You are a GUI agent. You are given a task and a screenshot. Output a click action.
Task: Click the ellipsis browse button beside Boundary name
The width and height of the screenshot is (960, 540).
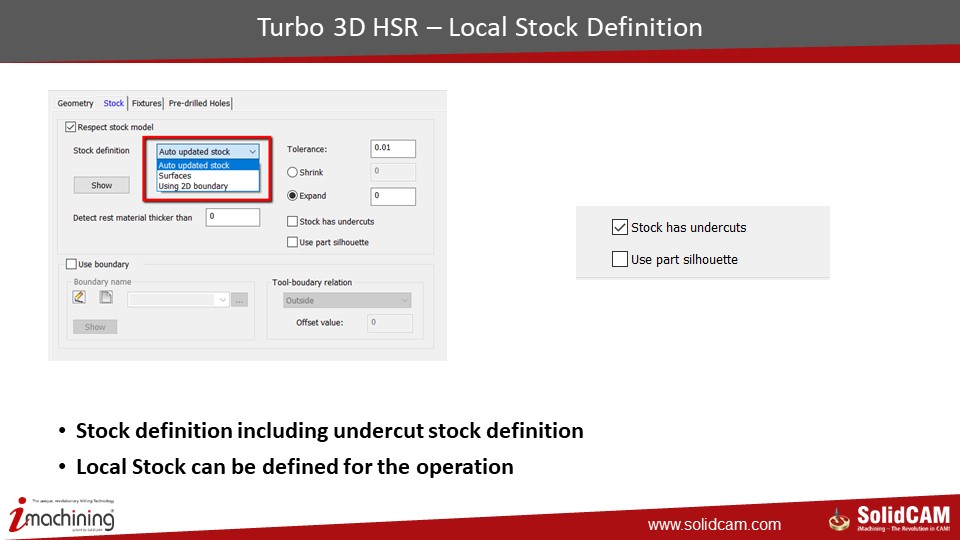238,300
